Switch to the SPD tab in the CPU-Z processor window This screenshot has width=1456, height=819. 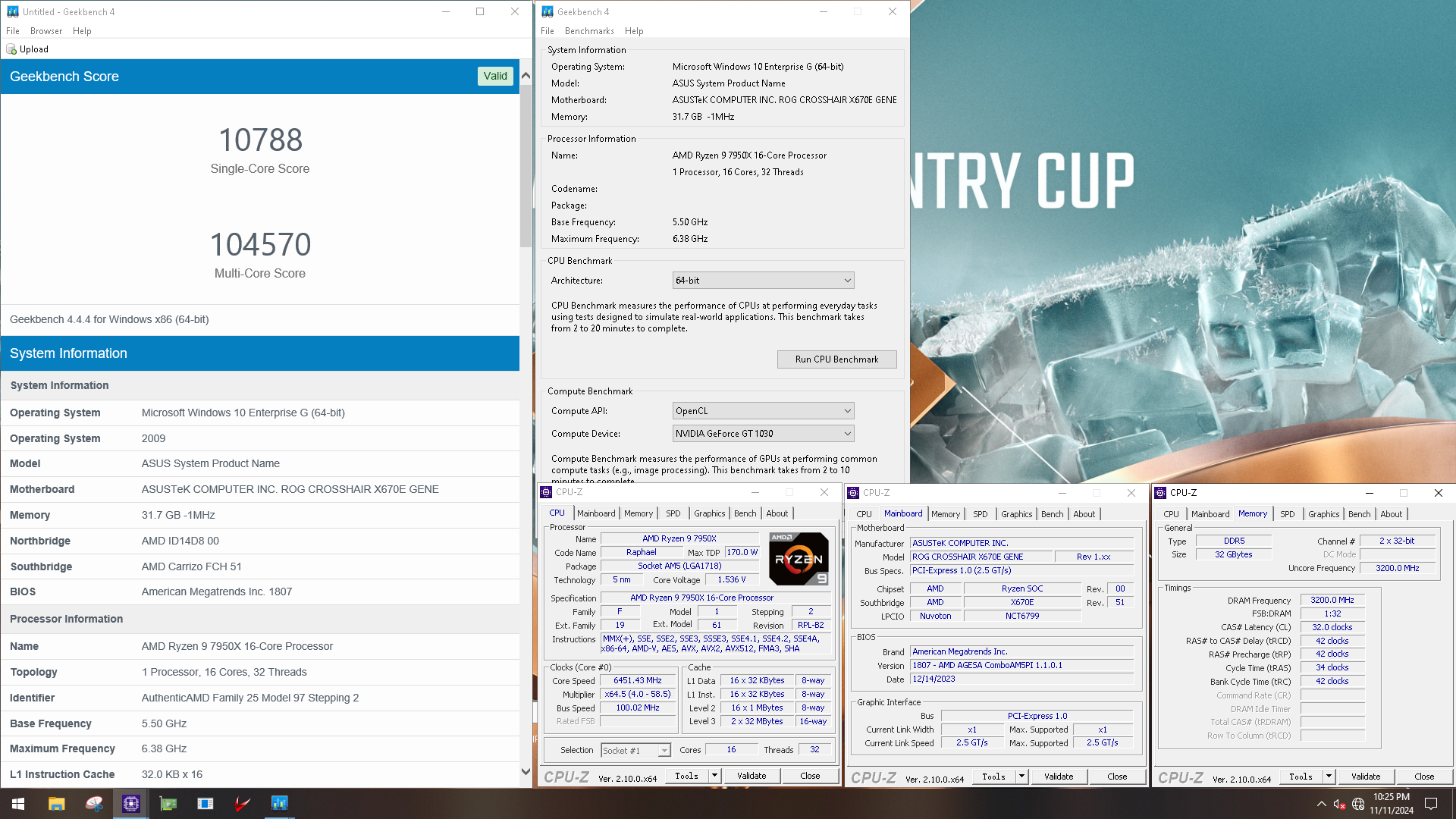(673, 513)
